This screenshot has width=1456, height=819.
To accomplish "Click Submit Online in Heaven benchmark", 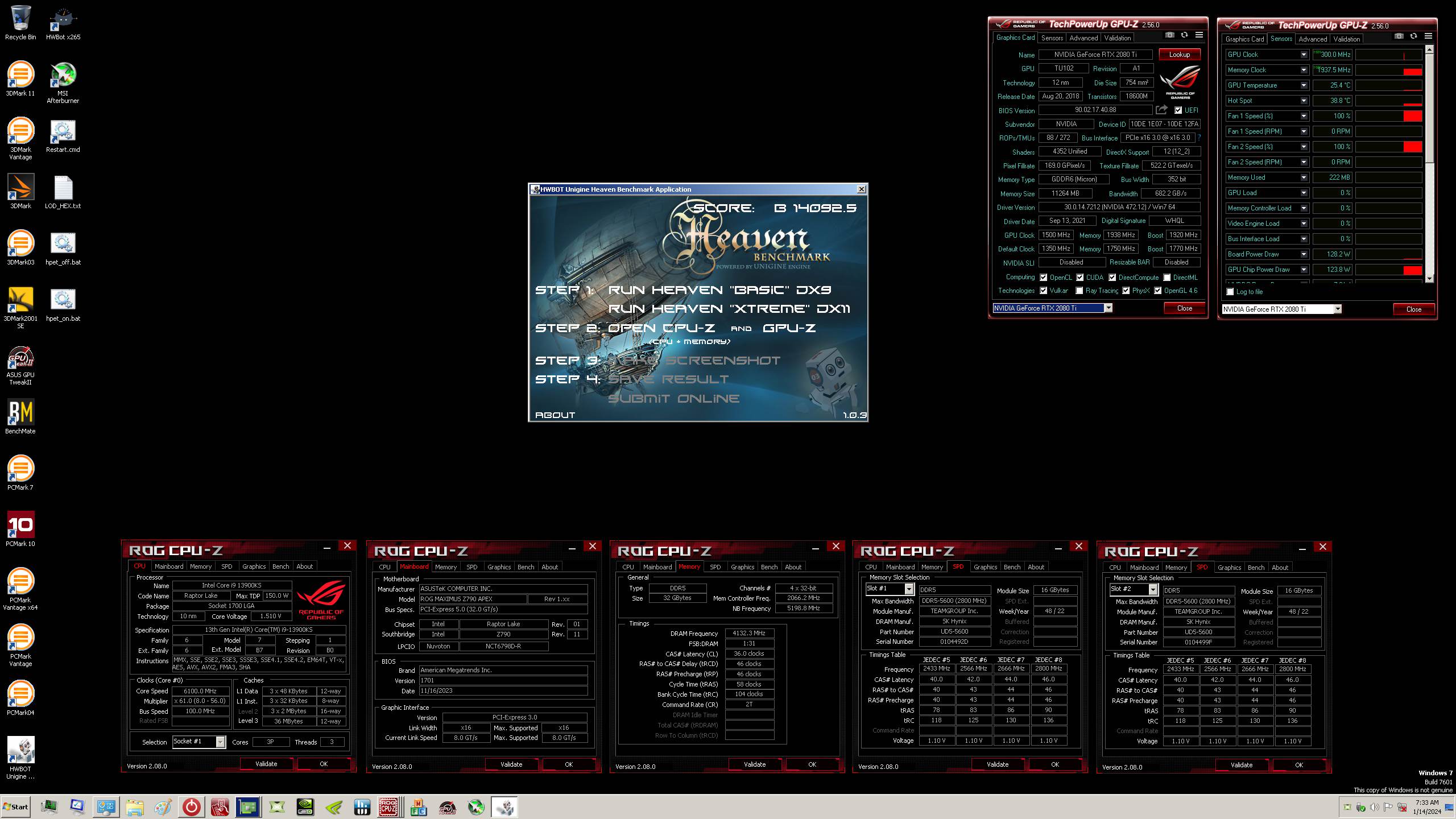I will coord(673,398).
